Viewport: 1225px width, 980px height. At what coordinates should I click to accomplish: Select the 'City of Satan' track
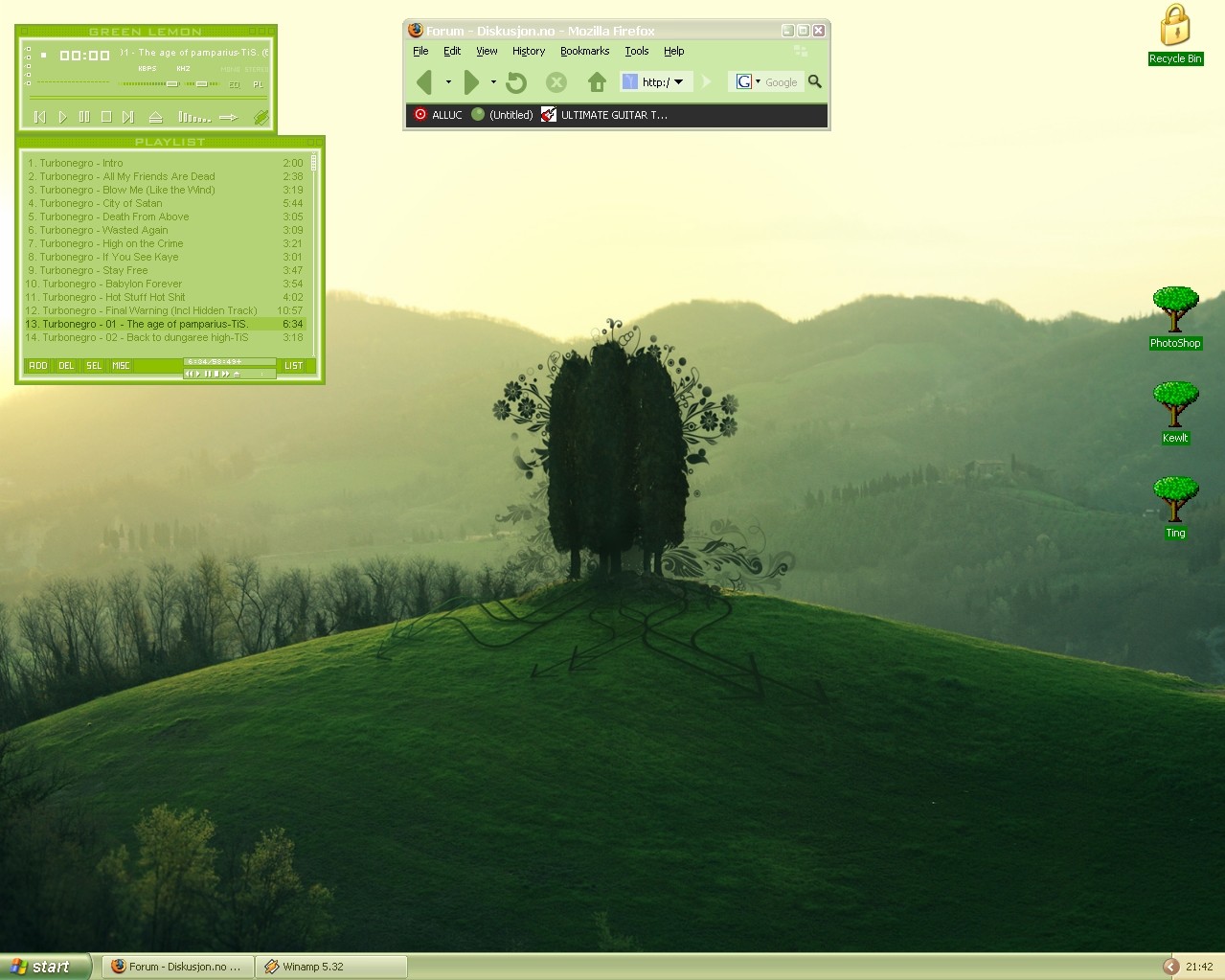pyautogui.click(x=165, y=203)
